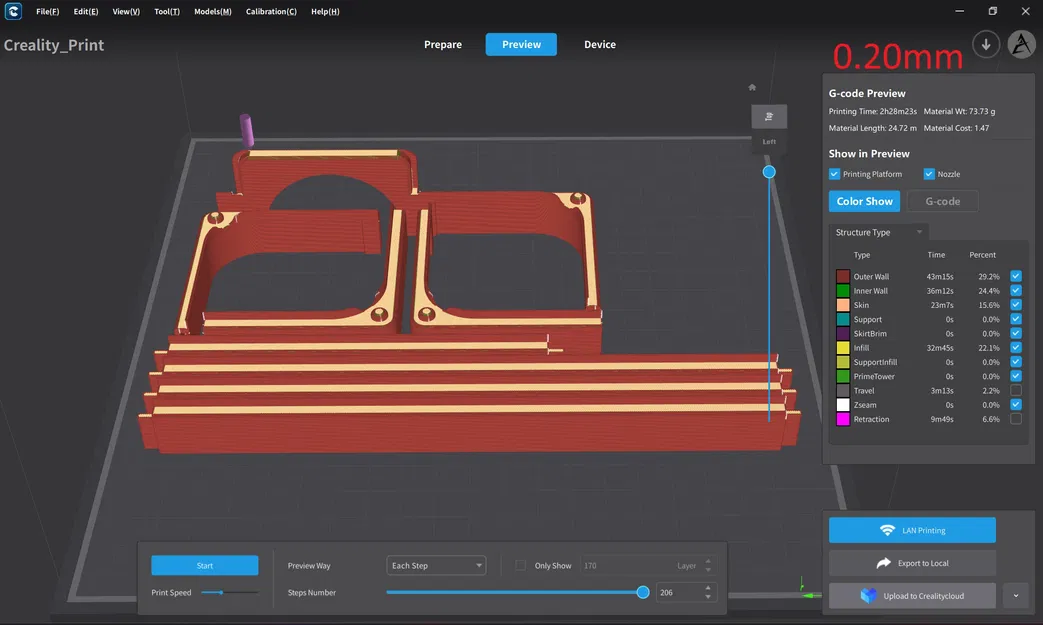Open the user account avatar icon

pyautogui.click(x=1021, y=45)
